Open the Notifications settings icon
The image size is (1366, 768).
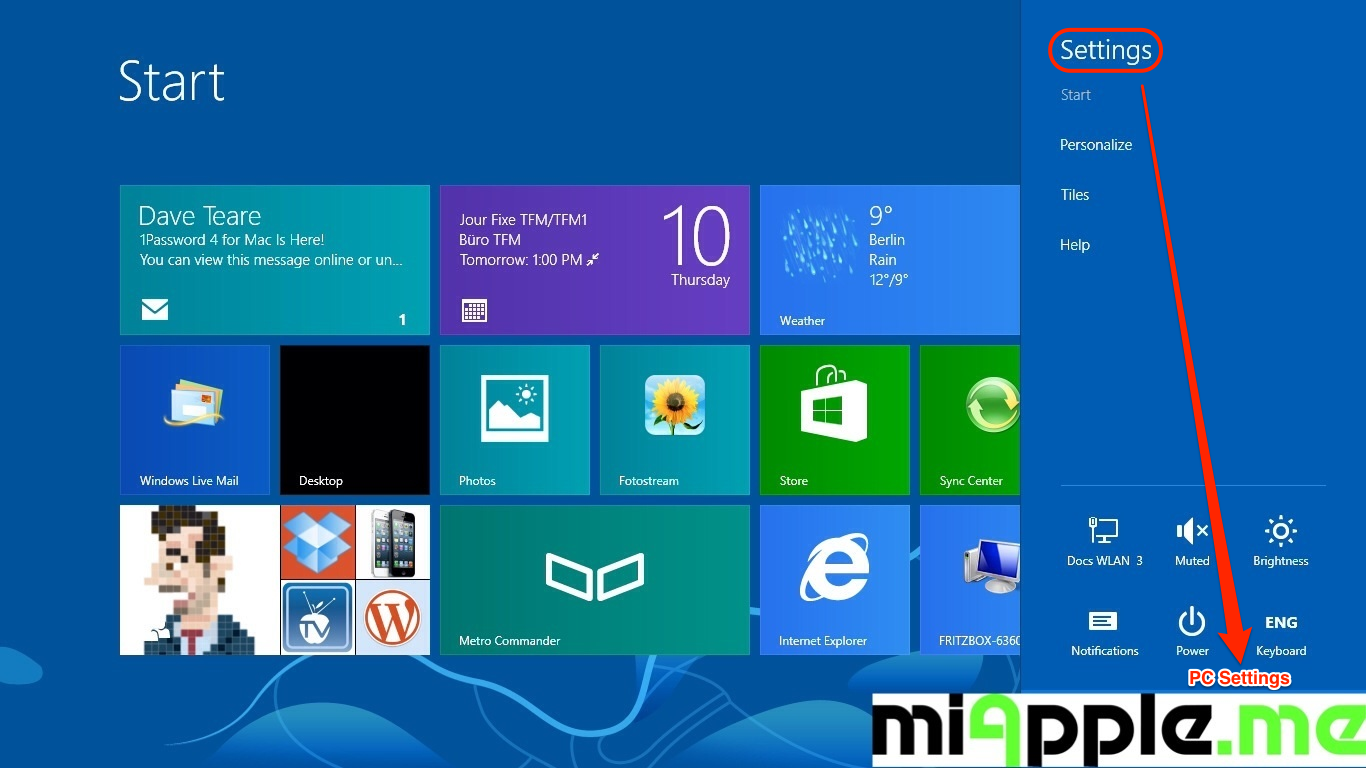click(x=1104, y=632)
